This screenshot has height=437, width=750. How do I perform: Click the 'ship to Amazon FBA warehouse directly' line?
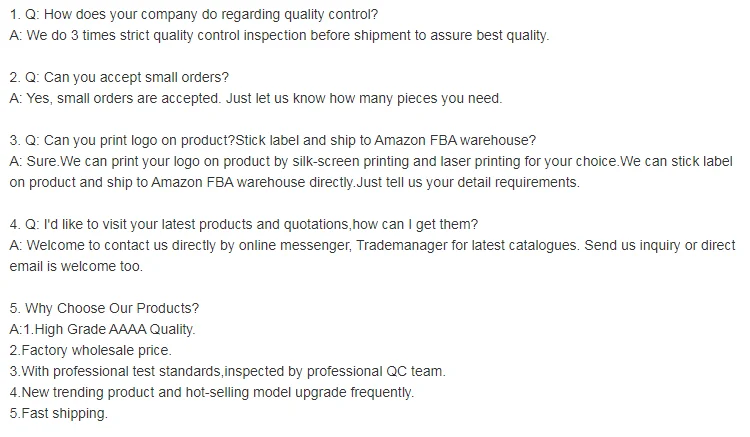(x=295, y=183)
